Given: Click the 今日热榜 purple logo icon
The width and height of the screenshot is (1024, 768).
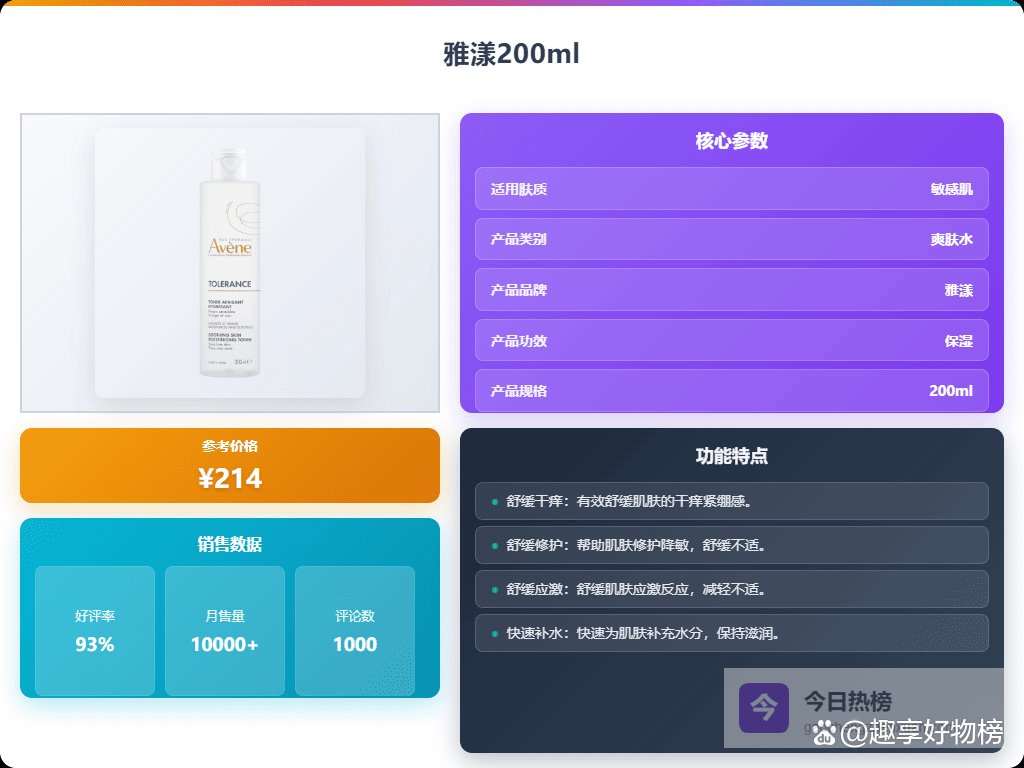Looking at the screenshot, I should coord(764,707).
